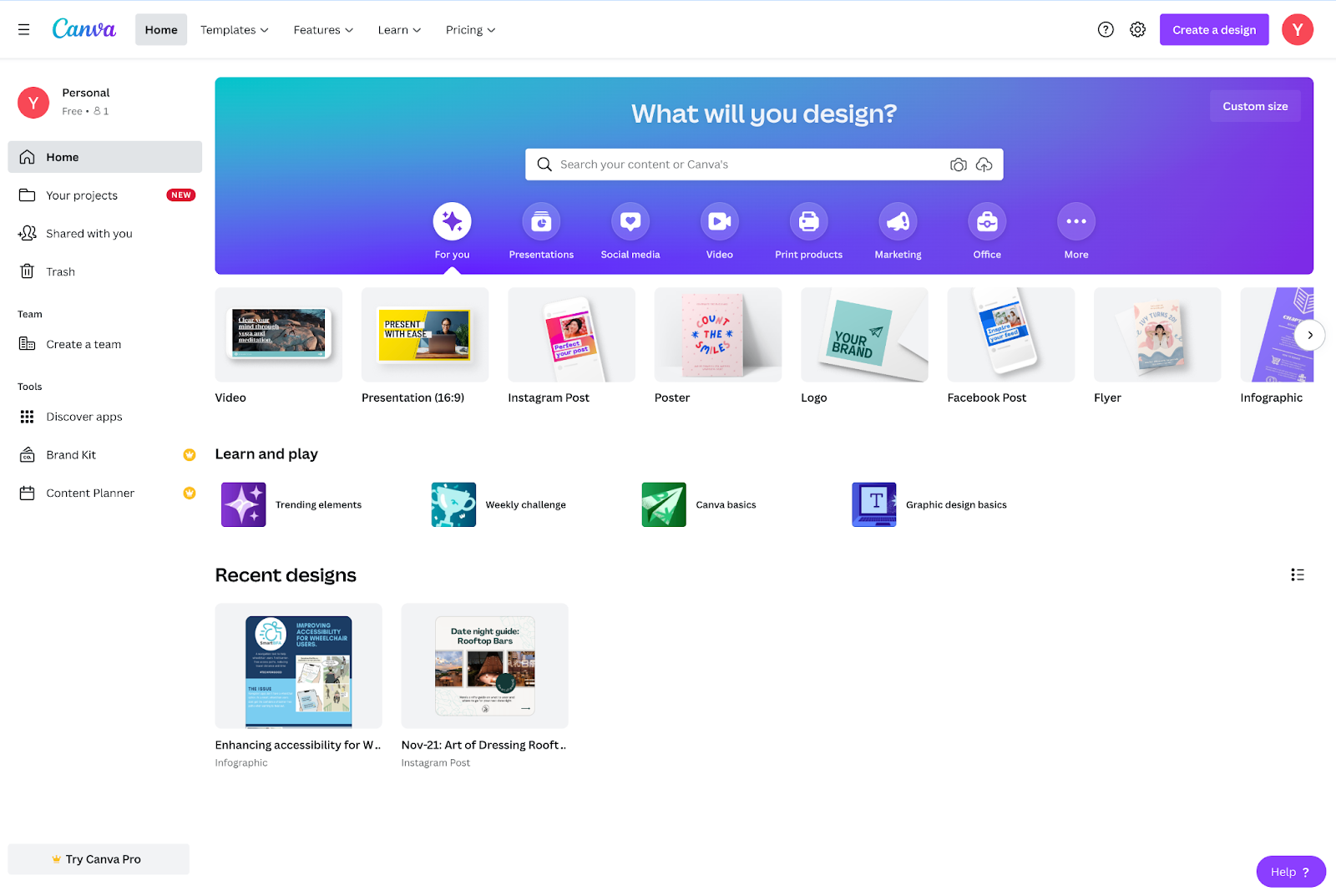Choose the Instagram Post thumbnail

click(x=571, y=335)
